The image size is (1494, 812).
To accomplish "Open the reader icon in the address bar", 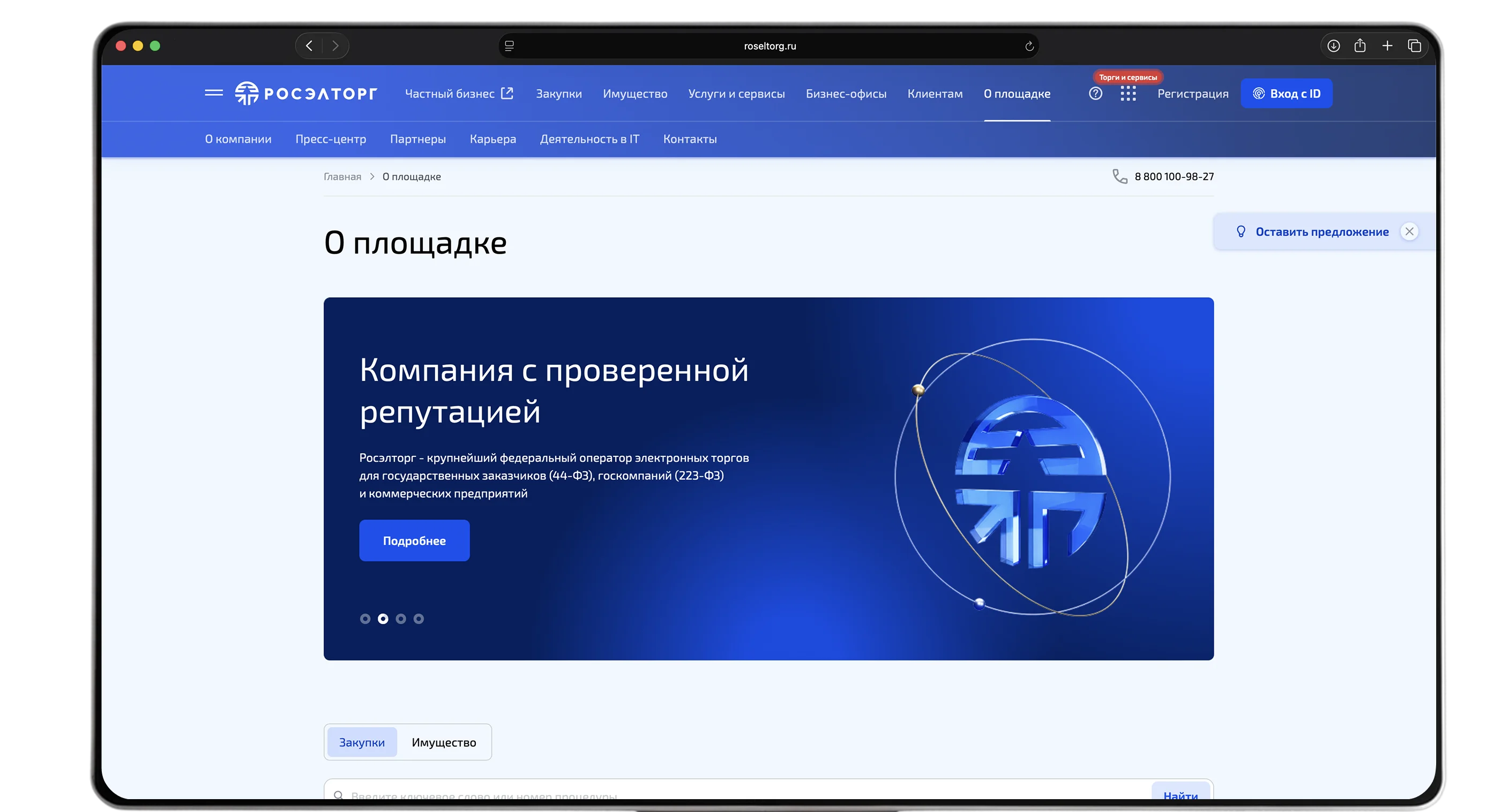I will click(x=509, y=46).
